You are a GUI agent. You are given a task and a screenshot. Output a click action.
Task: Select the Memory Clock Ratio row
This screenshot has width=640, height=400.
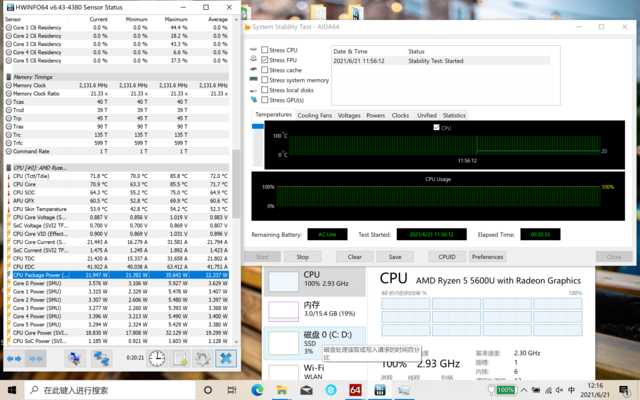118,93
